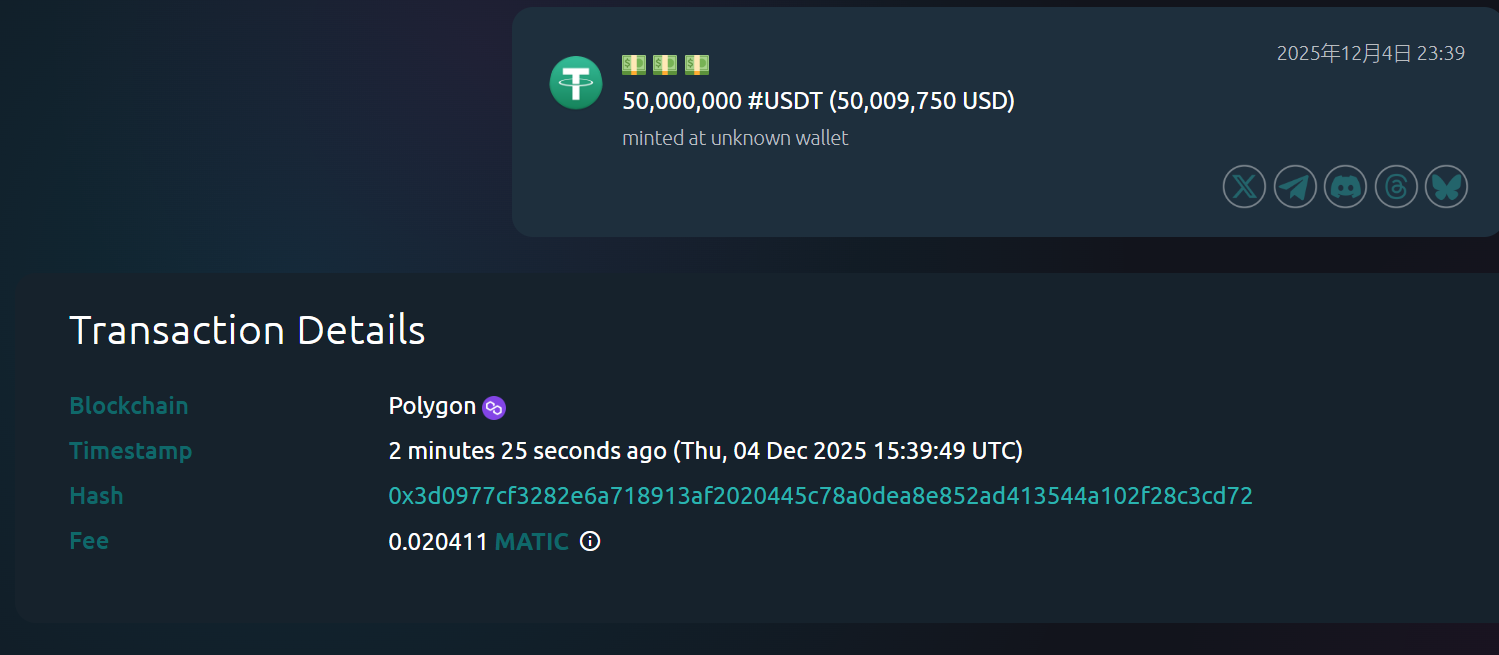The image size is (1499, 655).
Task: Click the Transaction Details heading
Action: 247,330
